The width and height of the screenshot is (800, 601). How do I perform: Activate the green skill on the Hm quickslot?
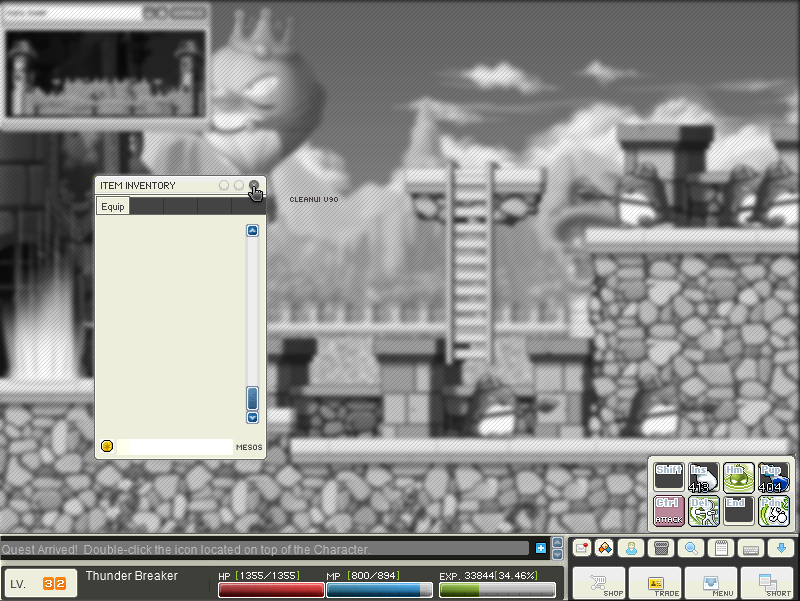click(738, 477)
